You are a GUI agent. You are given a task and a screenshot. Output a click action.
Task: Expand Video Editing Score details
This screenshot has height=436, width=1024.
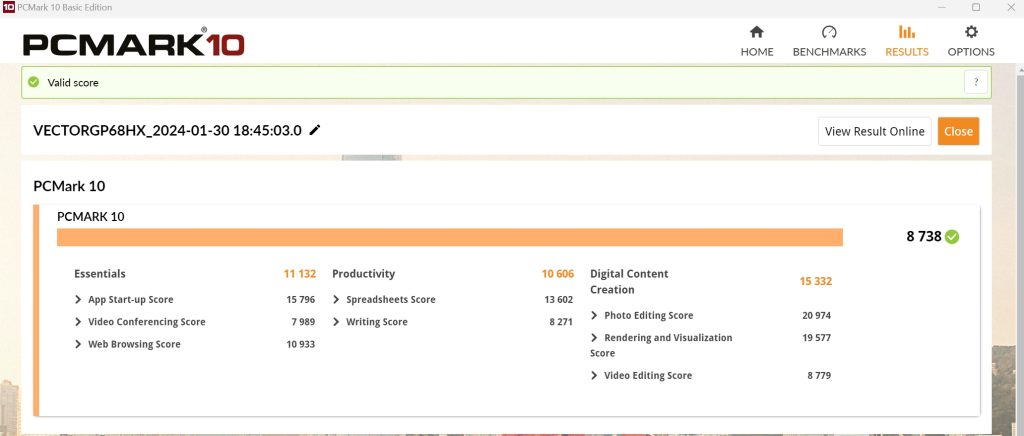(x=594, y=375)
